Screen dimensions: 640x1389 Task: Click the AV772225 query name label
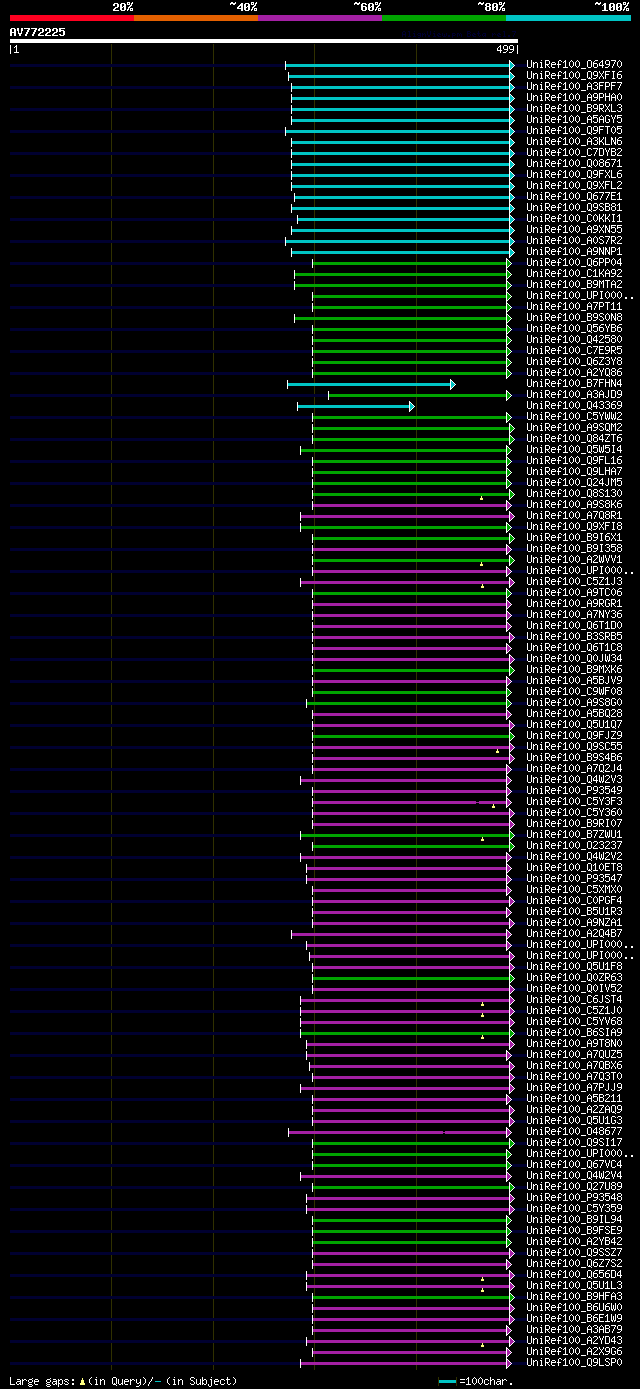38,32
